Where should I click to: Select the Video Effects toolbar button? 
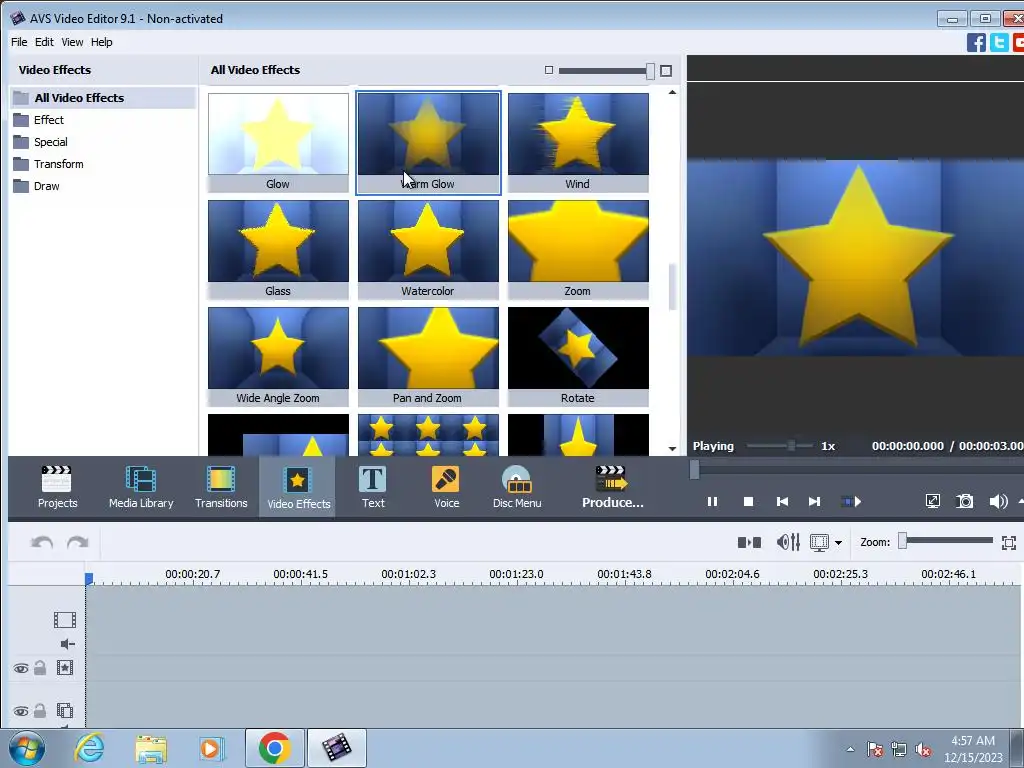pyautogui.click(x=298, y=487)
